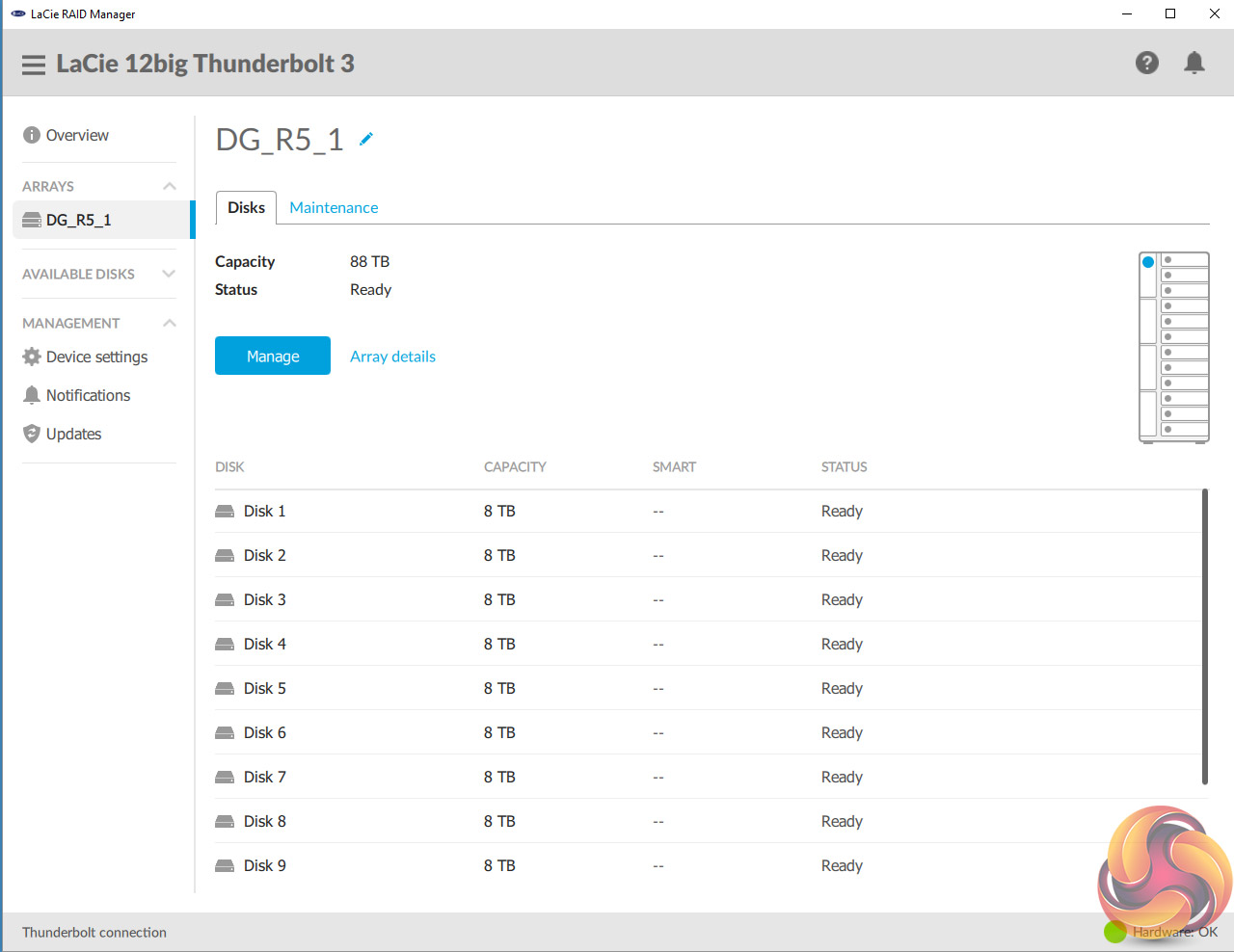Select the Disk 5 row label
Screen dimensions: 1234x952
tap(264, 688)
